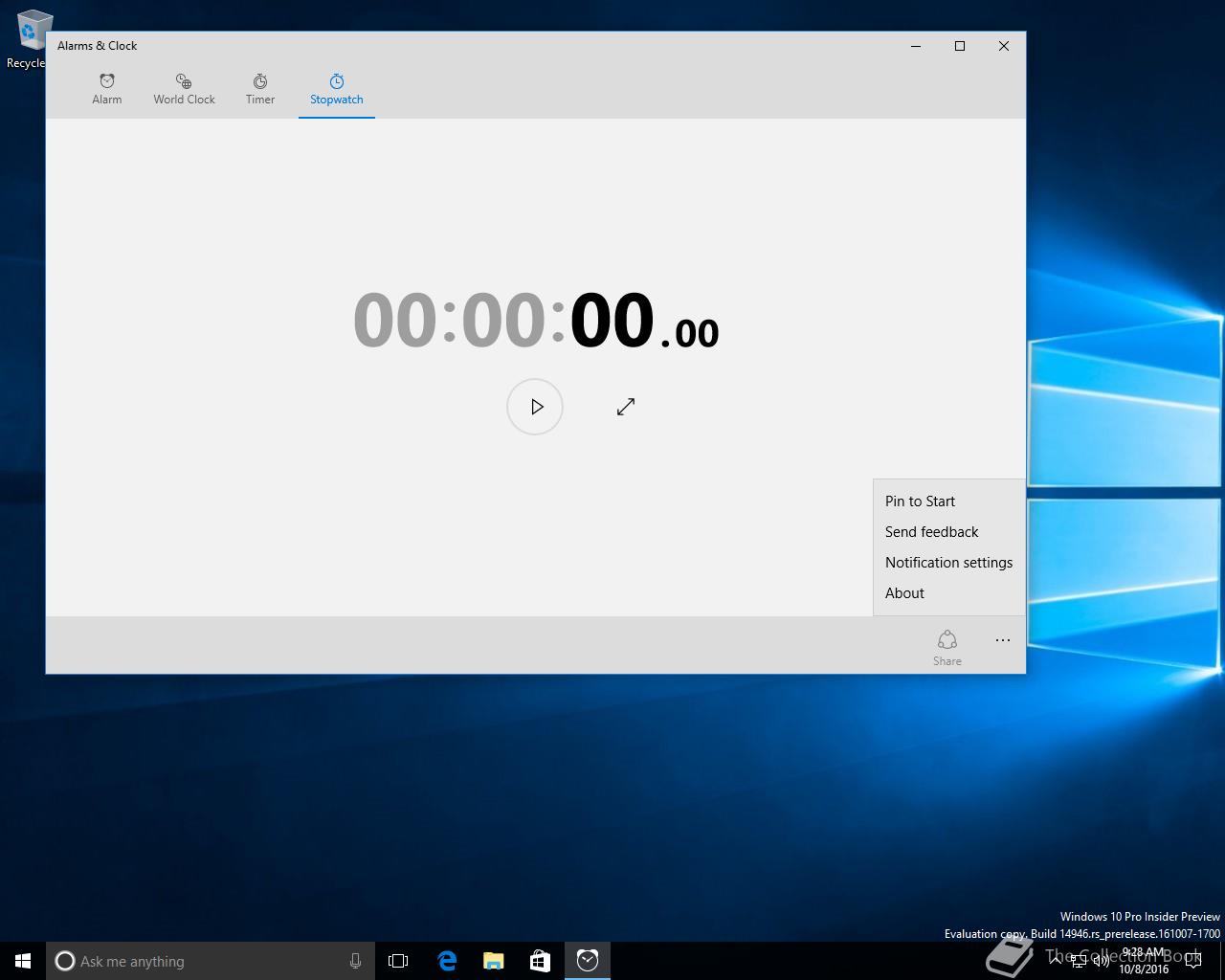This screenshot has width=1225, height=980.
Task: Click the Share button
Action: pyautogui.click(x=947, y=647)
